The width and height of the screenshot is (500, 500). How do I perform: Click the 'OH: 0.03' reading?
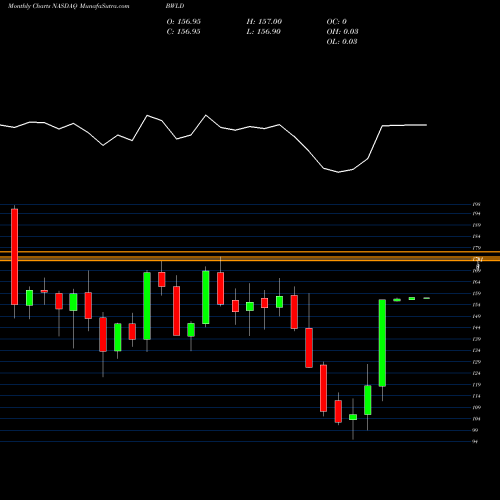click(x=342, y=31)
